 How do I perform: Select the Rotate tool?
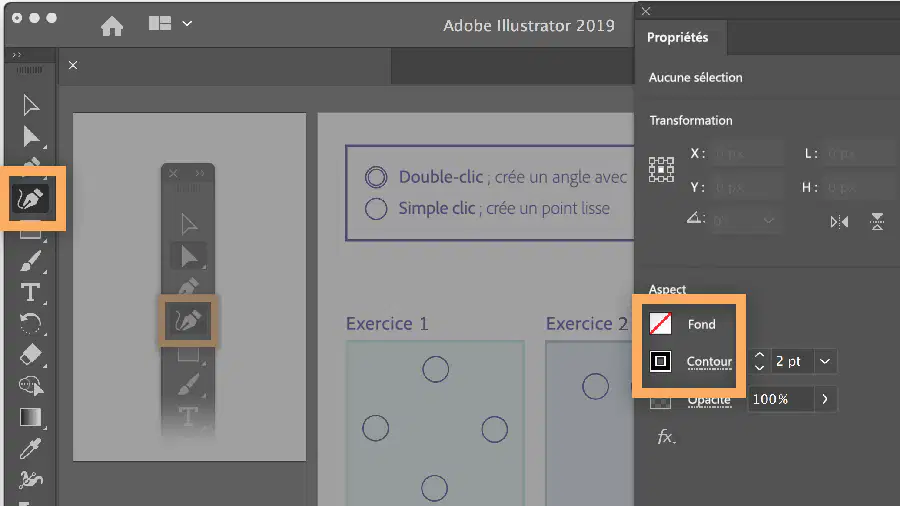pyautogui.click(x=30, y=324)
